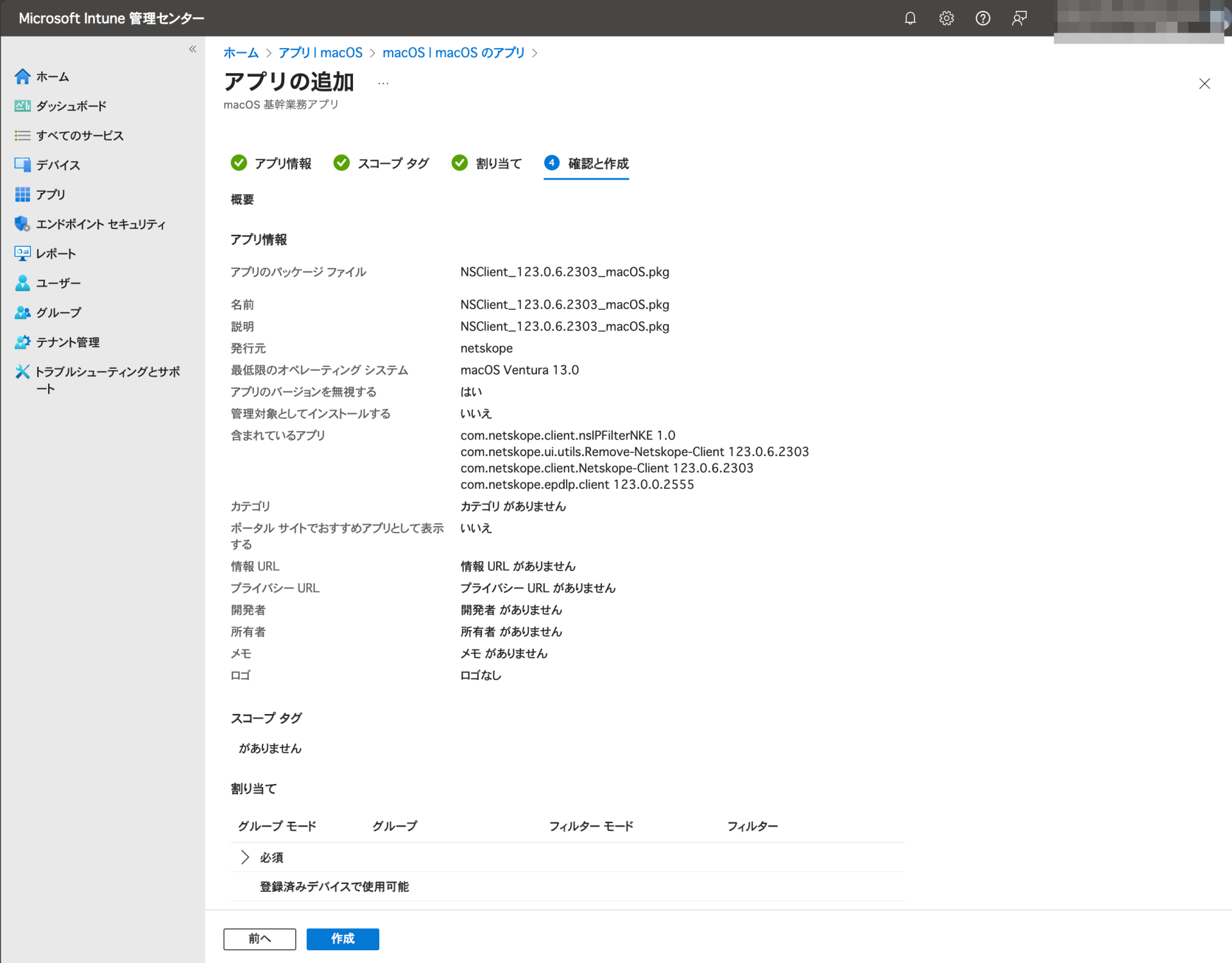Open the notifications bell
Screen dimensions: 1232x963
click(909, 18)
